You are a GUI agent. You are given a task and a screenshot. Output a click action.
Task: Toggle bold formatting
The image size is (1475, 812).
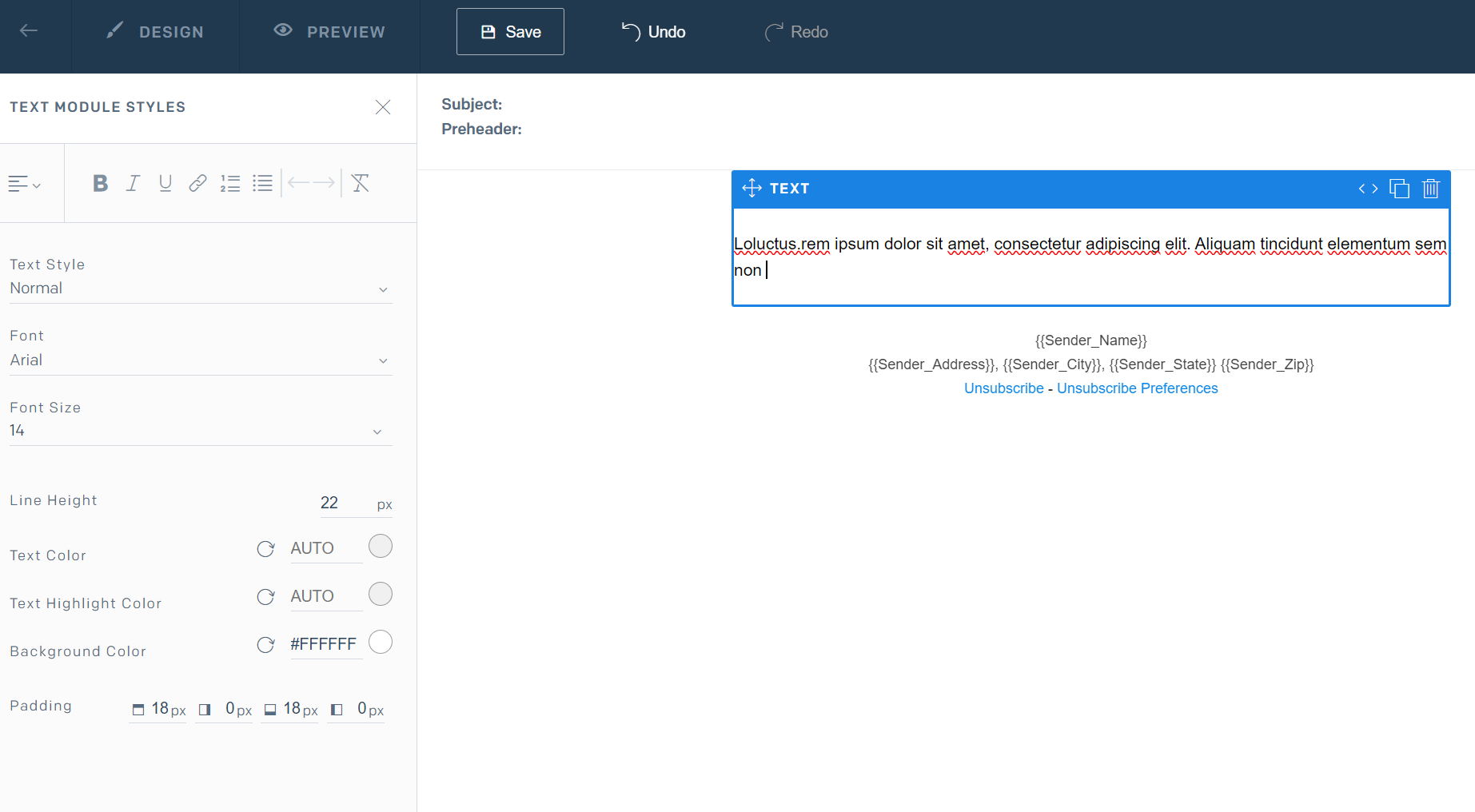[99, 183]
